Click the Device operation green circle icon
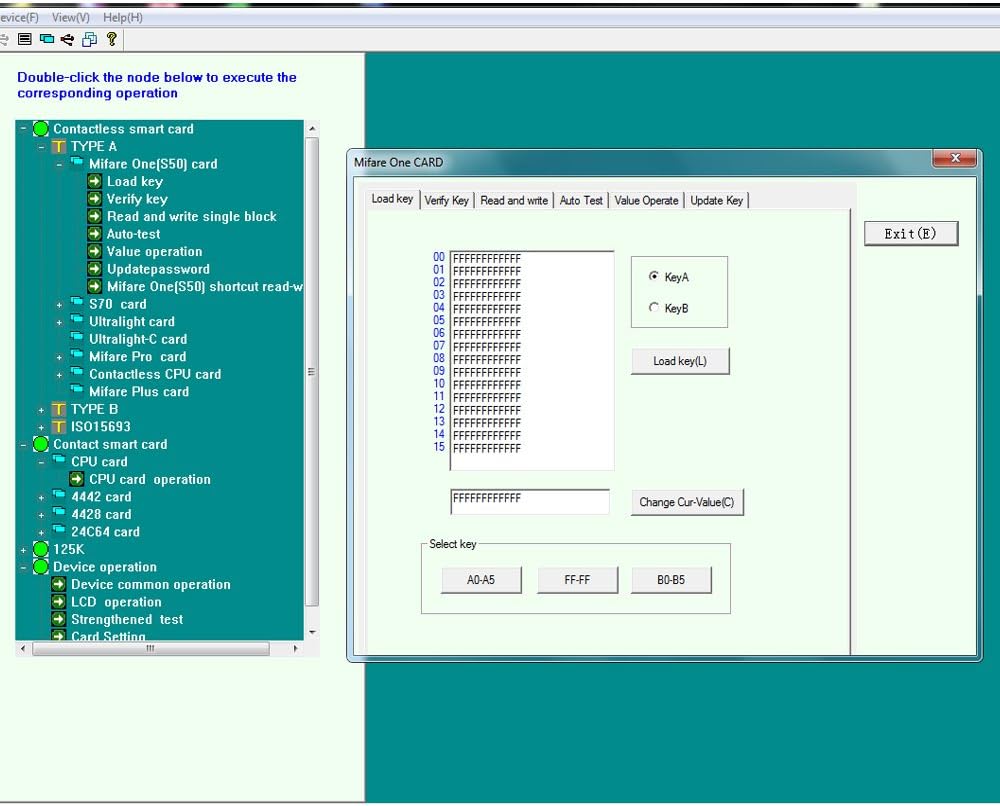Viewport: 1000px width, 806px height. (x=41, y=567)
